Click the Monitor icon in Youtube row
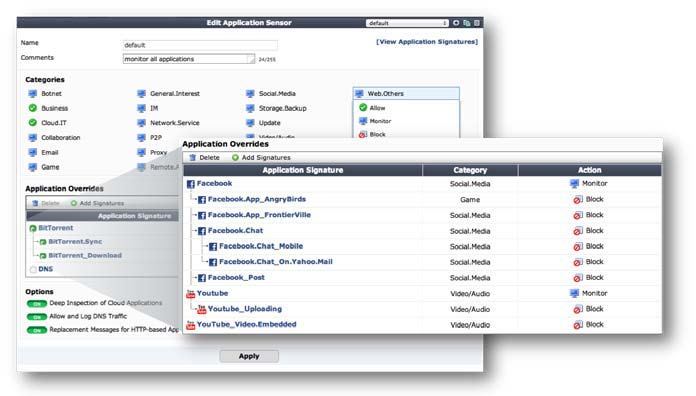The width and height of the screenshot is (696, 396). click(574, 293)
